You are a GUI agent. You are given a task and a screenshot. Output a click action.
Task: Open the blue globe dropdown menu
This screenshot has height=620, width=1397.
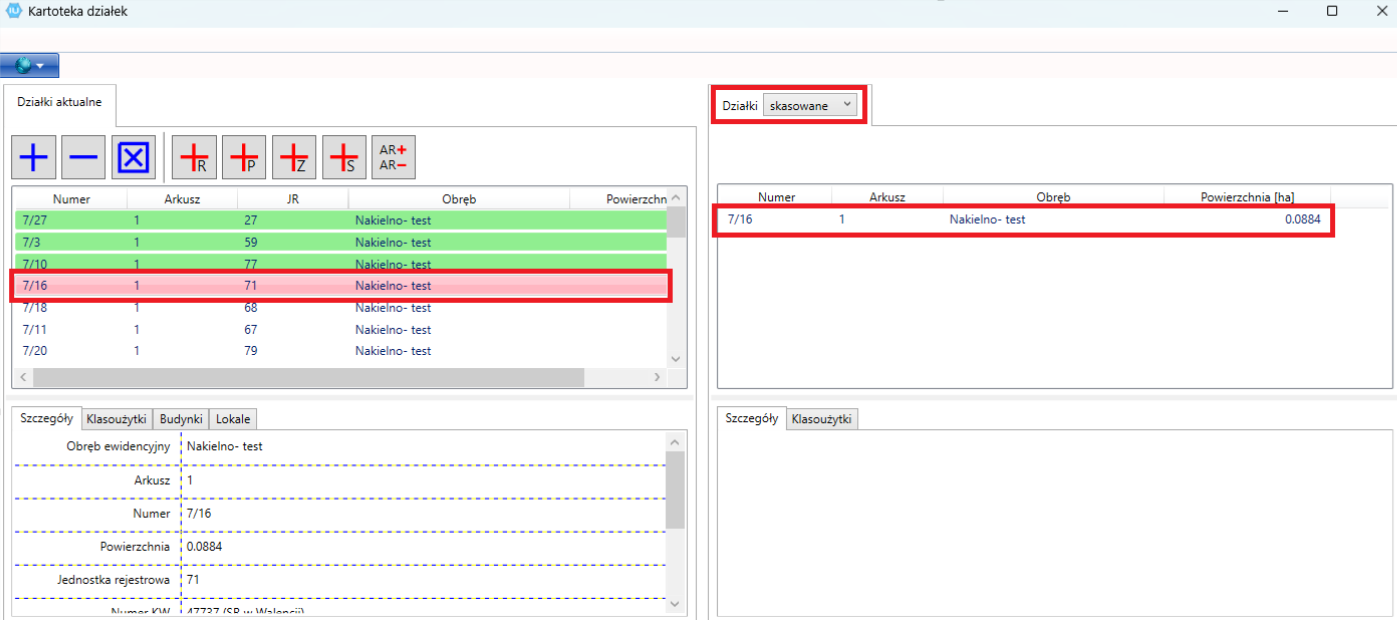(x=30, y=66)
